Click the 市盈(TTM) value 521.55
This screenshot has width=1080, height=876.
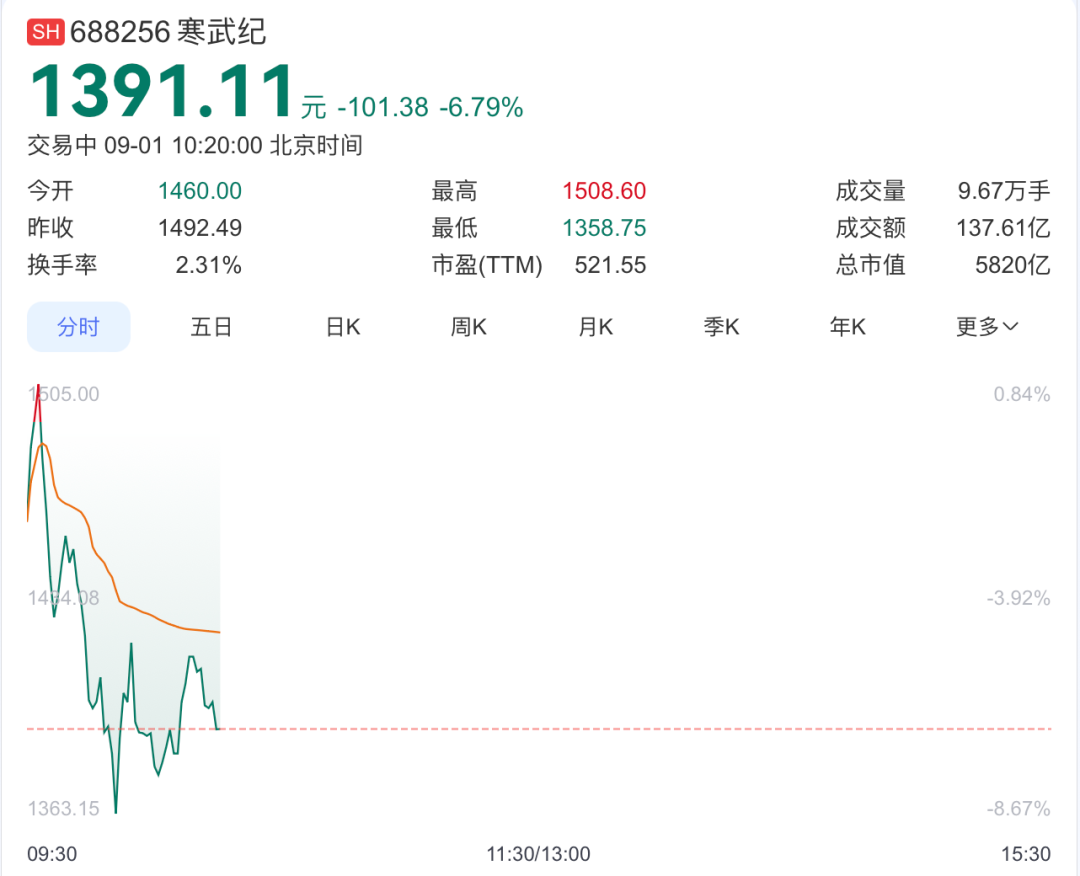point(610,265)
